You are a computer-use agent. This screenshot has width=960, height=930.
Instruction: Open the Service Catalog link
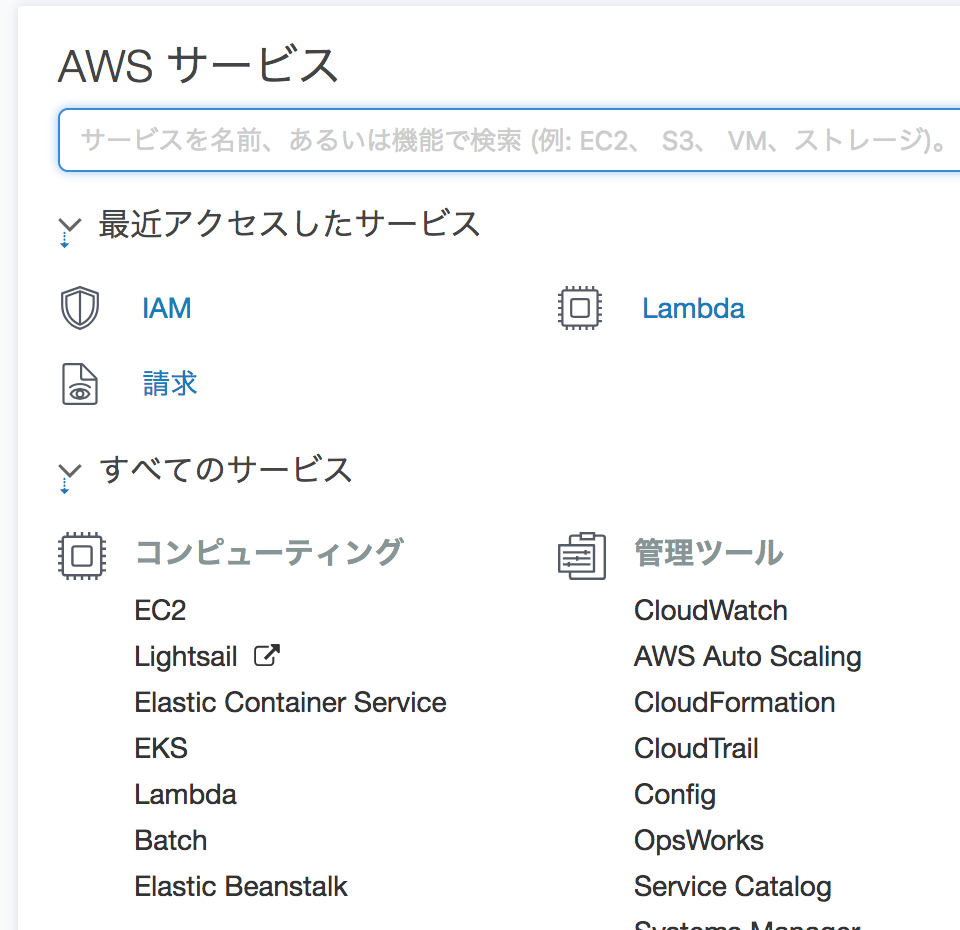(x=732, y=887)
